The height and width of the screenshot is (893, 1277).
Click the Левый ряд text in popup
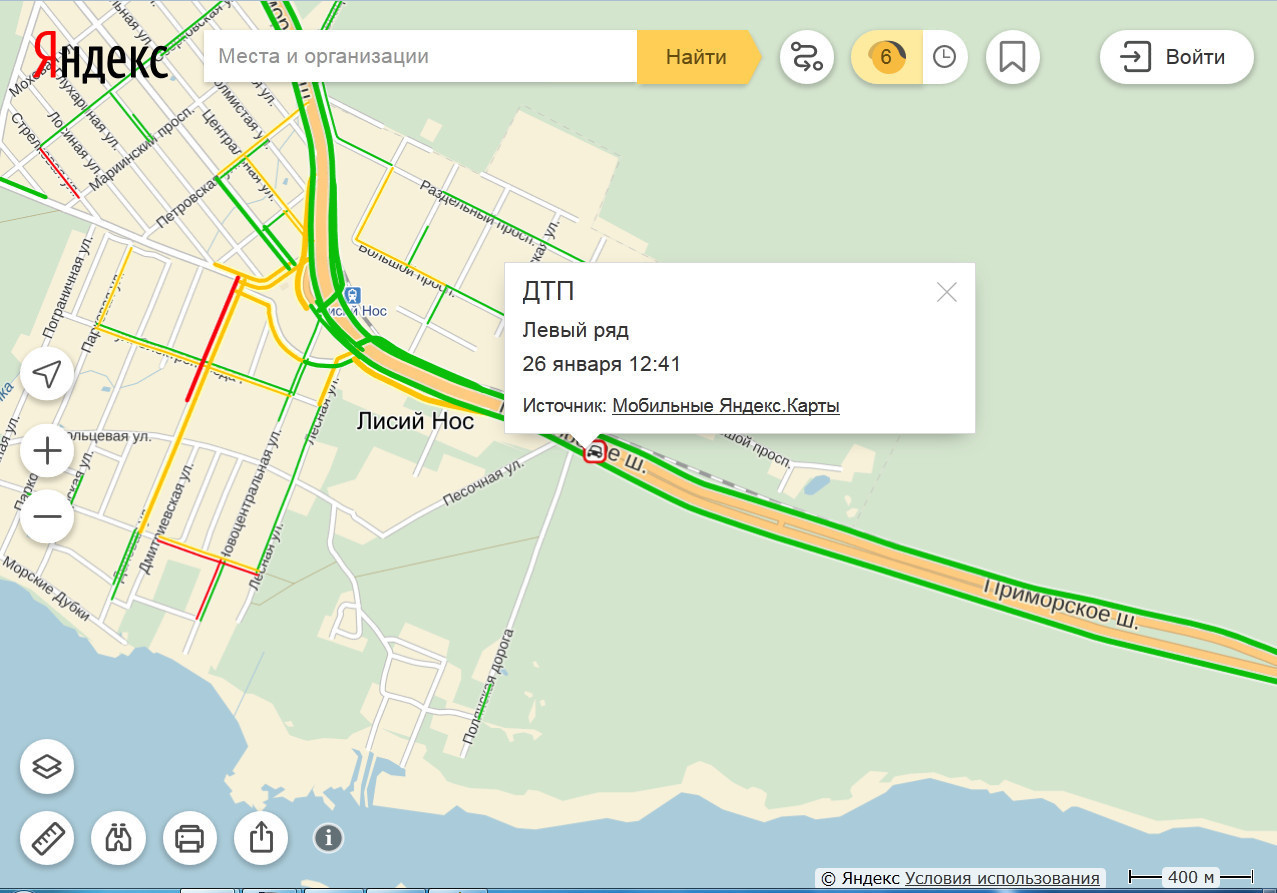[x=575, y=330]
